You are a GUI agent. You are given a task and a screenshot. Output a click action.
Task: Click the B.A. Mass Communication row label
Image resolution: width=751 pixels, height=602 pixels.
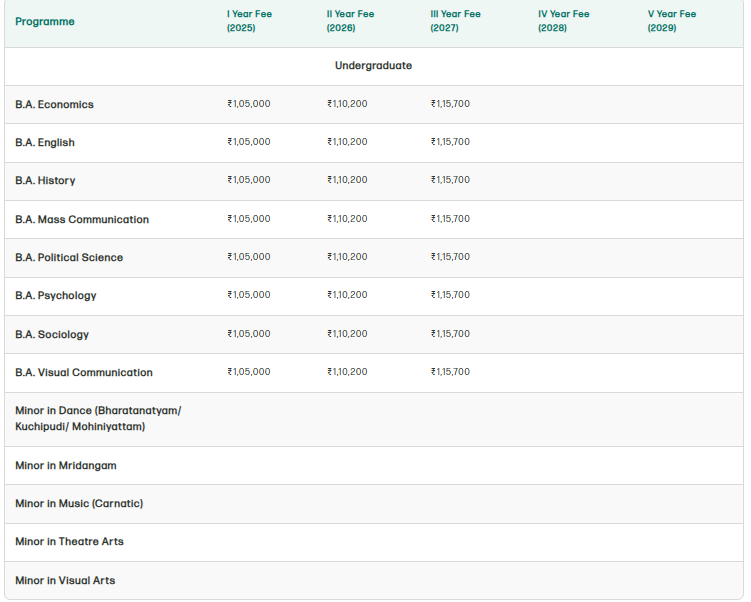click(82, 220)
